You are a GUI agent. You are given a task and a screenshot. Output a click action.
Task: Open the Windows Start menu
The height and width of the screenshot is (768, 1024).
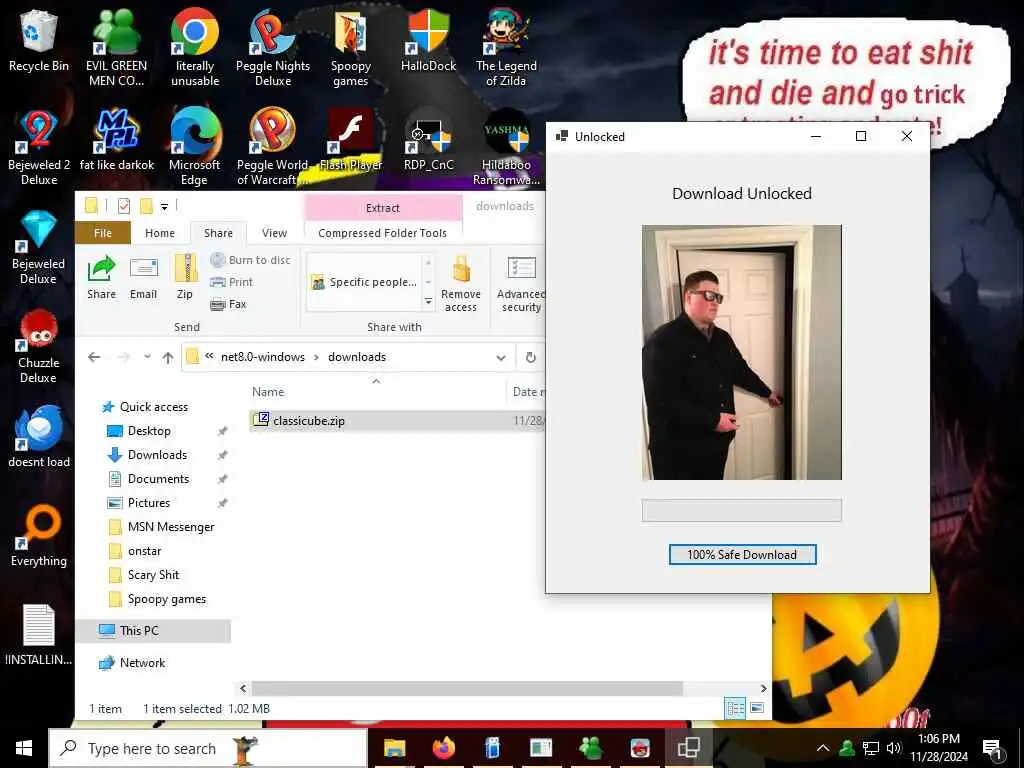[24, 748]
